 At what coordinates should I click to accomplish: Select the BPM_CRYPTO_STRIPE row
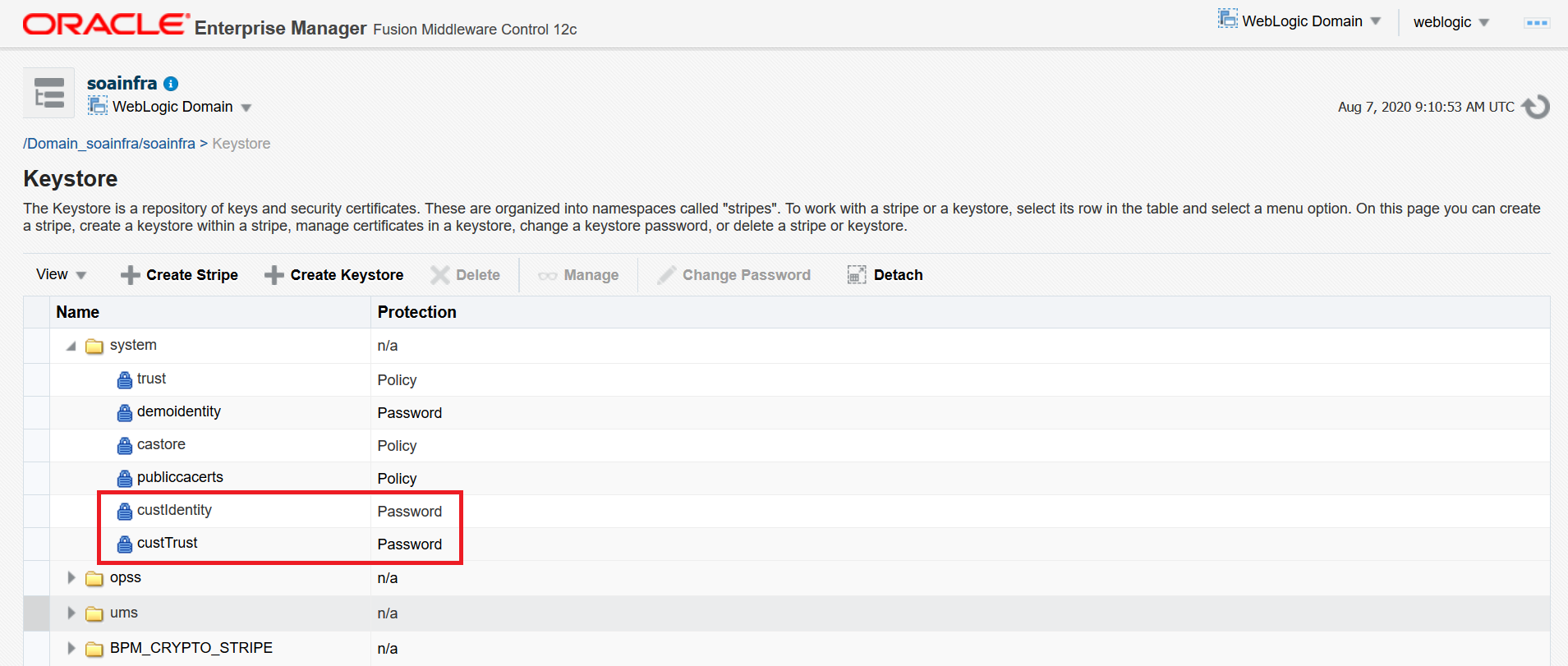tap(787, 649)
